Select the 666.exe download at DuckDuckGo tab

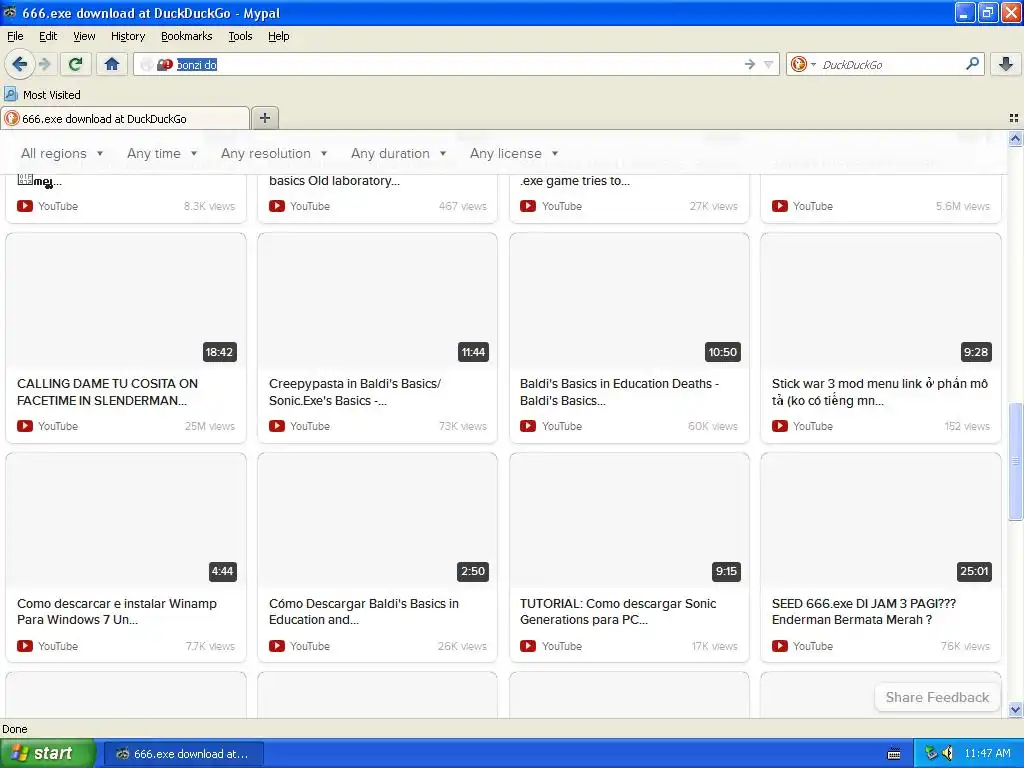(125, 118)
